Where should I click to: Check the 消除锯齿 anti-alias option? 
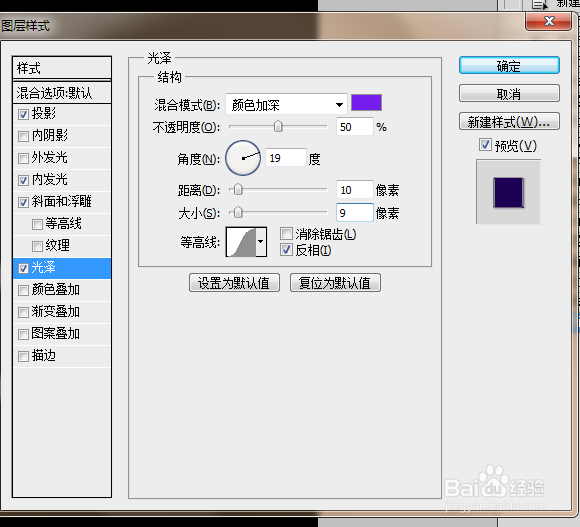[286, 234]
